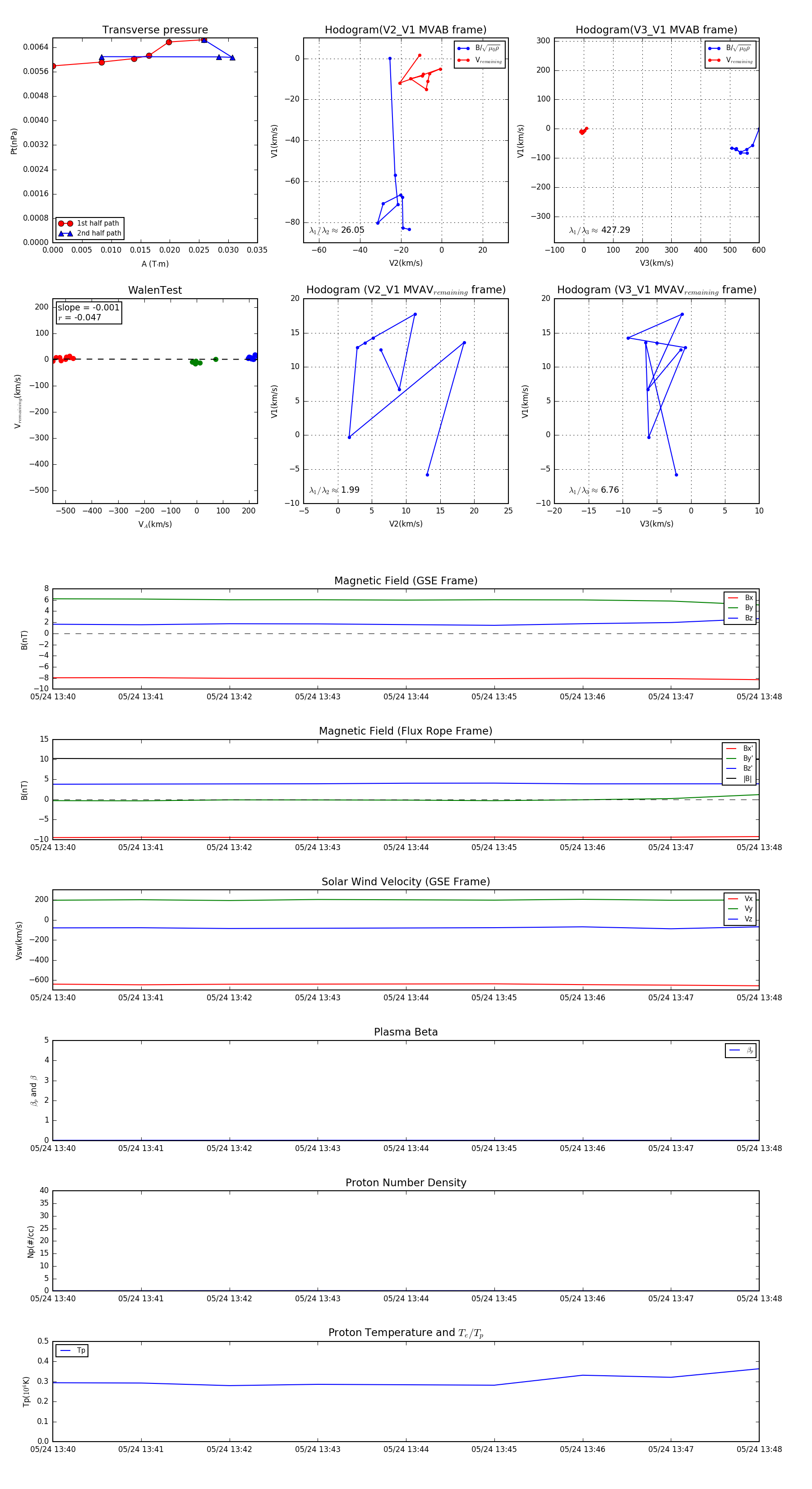Click the Bz legend entry in GSE magnetic field
Image resolution: width=812 pixels, height=1489 pixels.
(740, 618)
